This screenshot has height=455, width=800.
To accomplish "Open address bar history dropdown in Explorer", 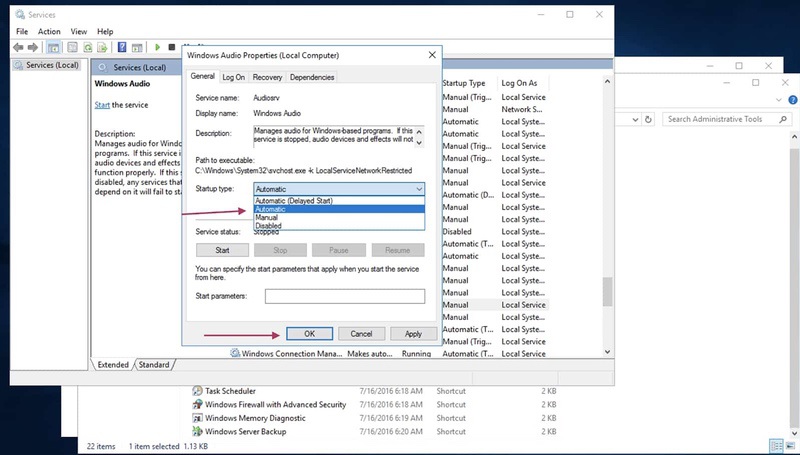I will 635,119.
